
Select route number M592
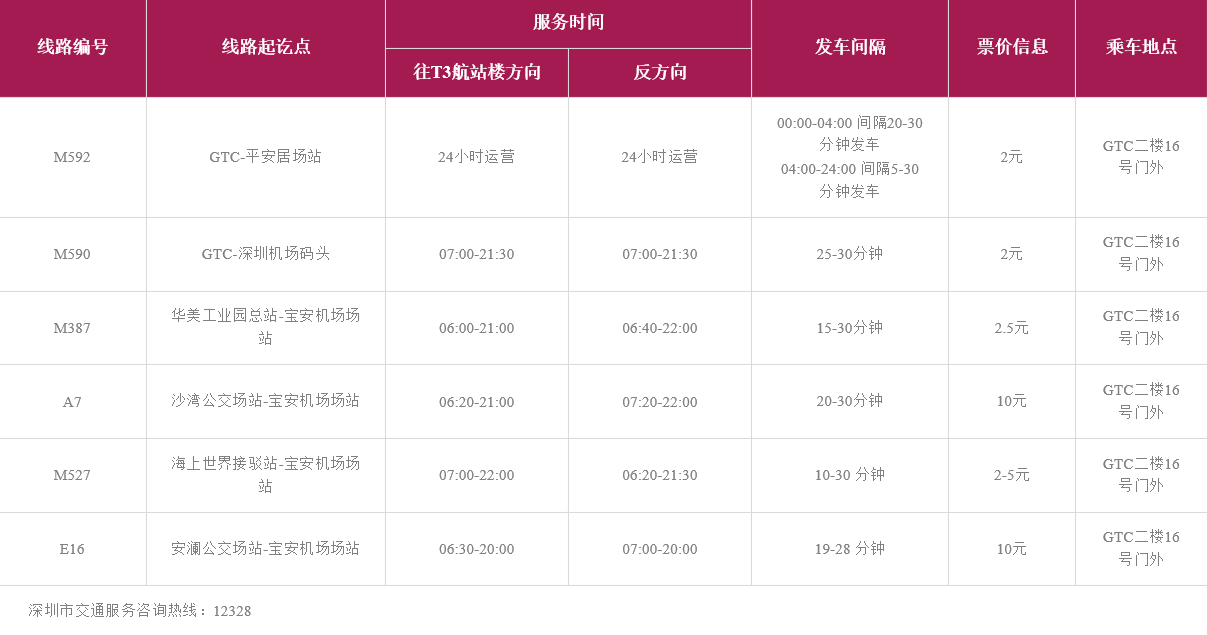pyautogui.click(x=72, y=157)
